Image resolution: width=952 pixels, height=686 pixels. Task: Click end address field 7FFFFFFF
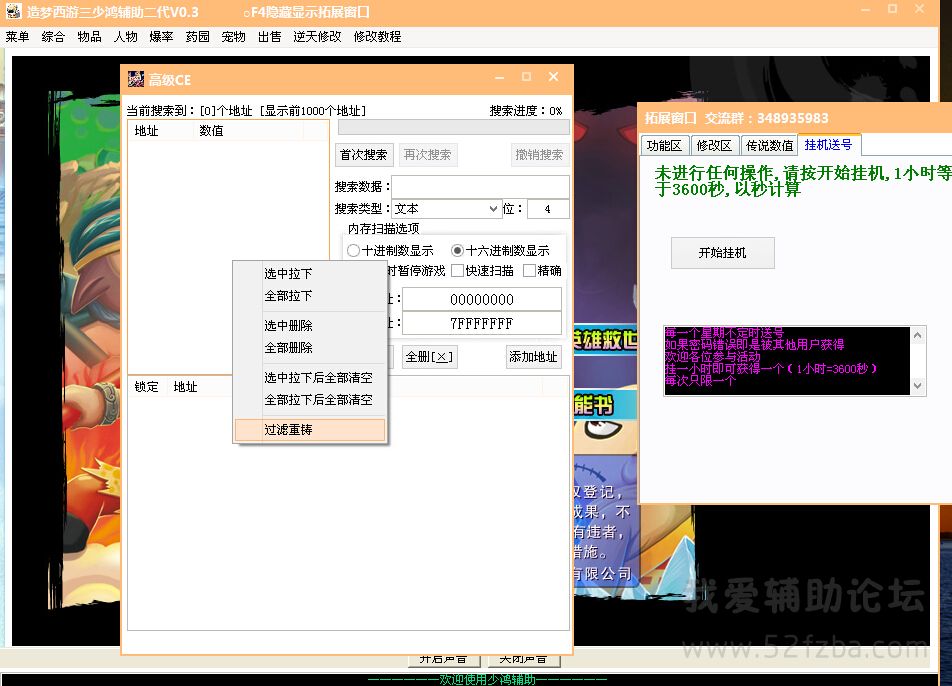click(x=481, y=324)
